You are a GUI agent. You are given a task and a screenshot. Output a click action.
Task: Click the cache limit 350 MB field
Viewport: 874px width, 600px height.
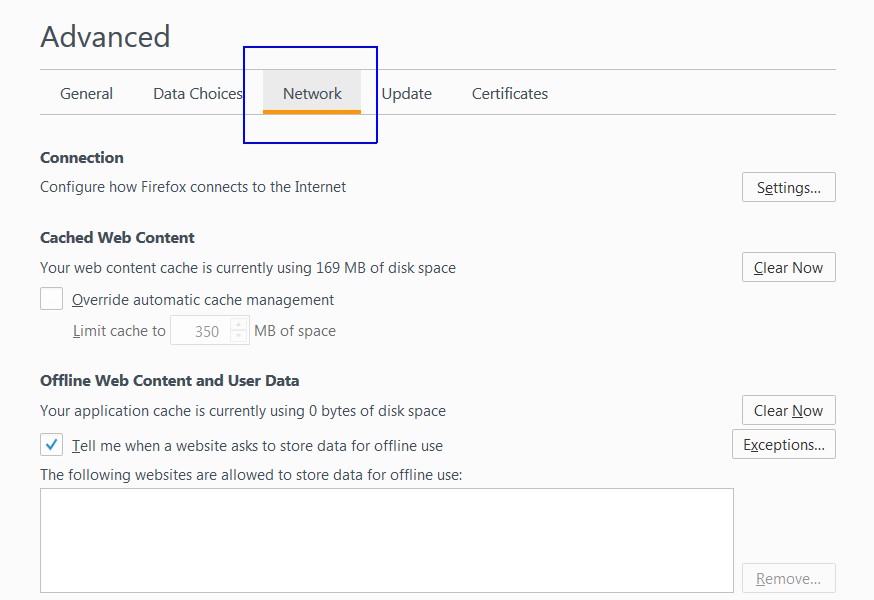pyautogui.click(x=201, y=331)
